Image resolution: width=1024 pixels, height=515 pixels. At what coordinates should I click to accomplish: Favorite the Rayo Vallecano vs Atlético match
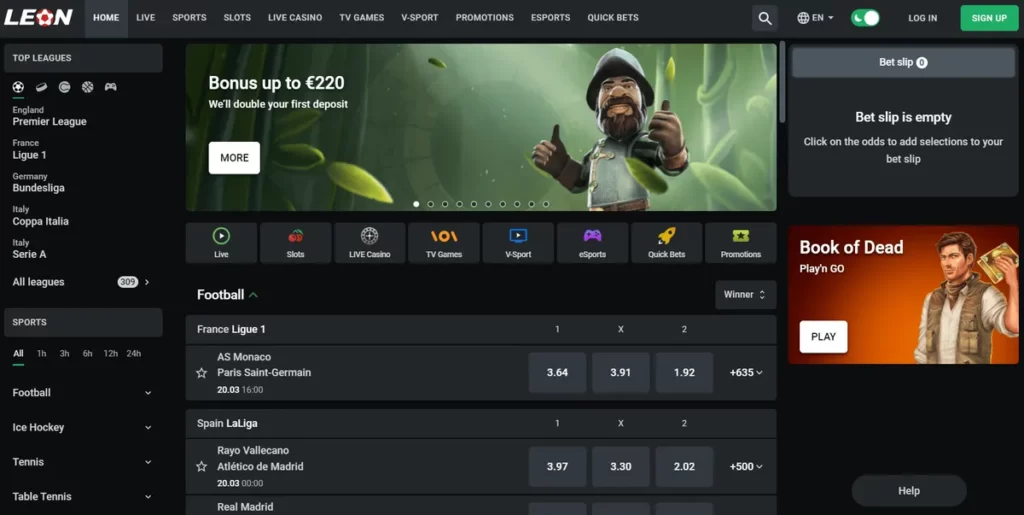(x=201, y=467)
